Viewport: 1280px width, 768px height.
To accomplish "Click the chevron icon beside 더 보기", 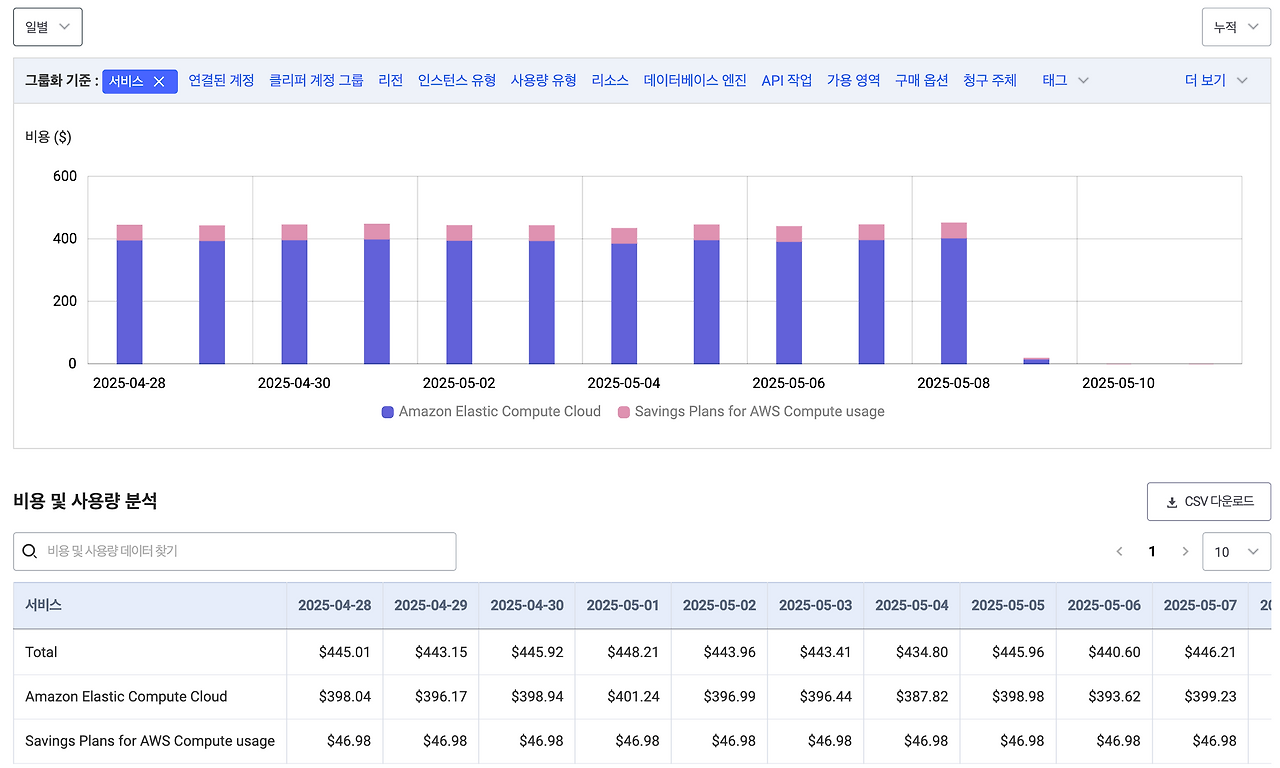I will [1243, 80].
